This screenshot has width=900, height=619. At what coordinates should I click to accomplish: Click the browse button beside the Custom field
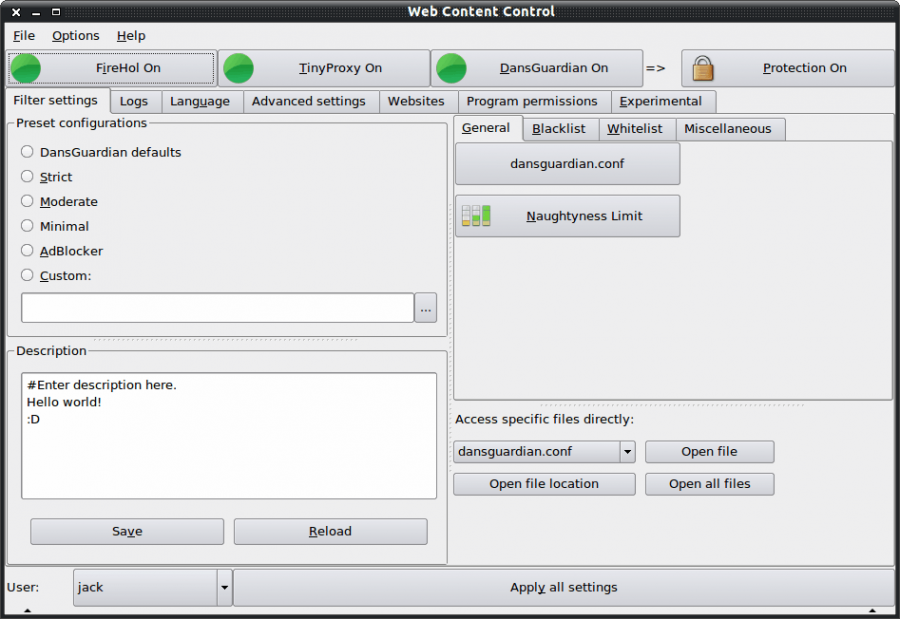point(425,308)
